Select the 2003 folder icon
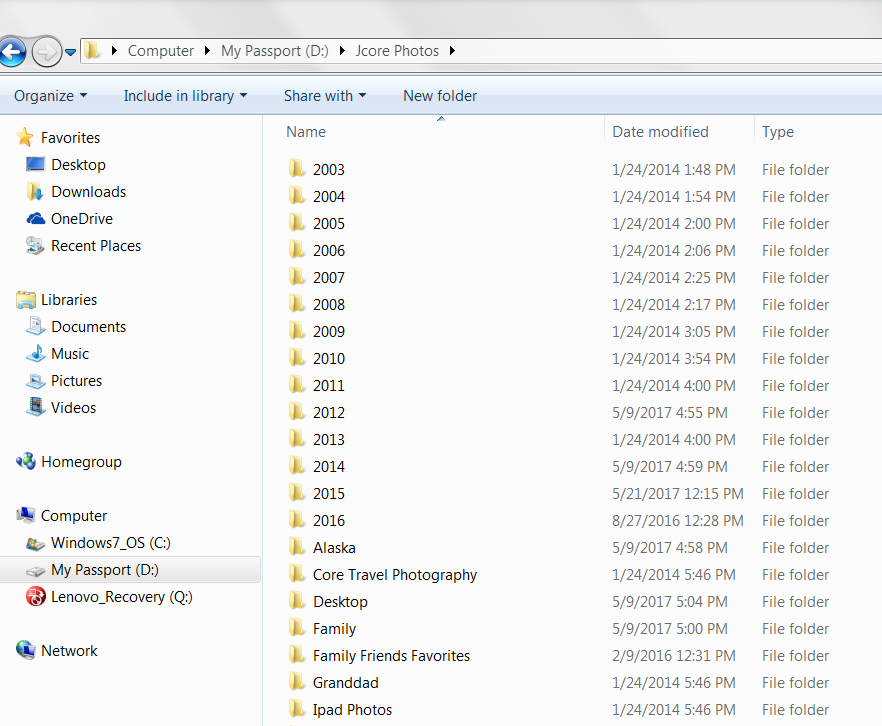 (x=296, y=169)
